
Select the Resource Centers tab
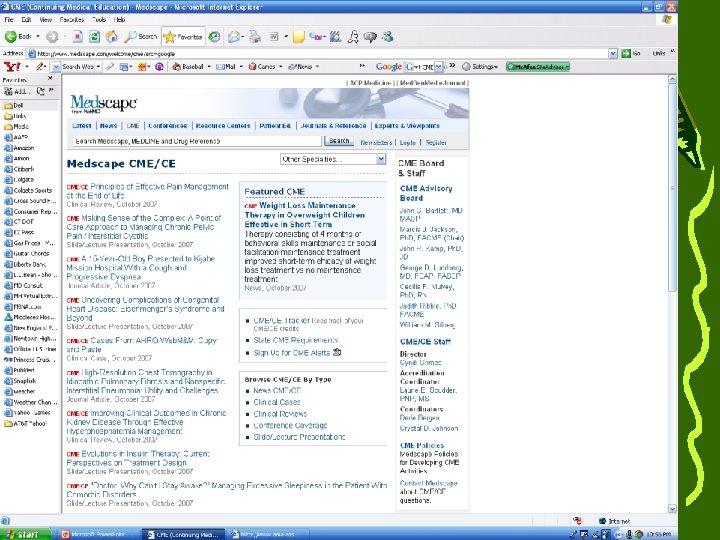click(x=223, y=125)
